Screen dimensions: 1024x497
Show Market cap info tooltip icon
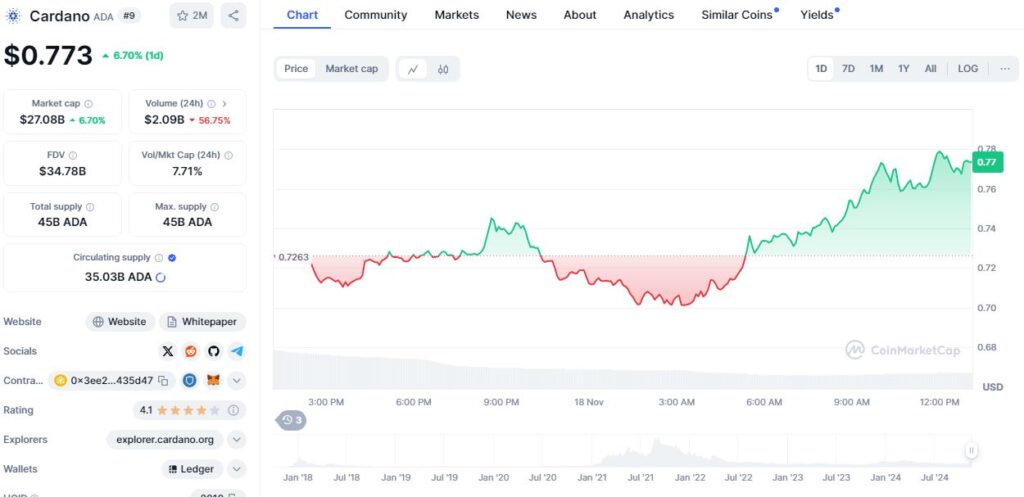pyautogui.click(x=89, y=104)
